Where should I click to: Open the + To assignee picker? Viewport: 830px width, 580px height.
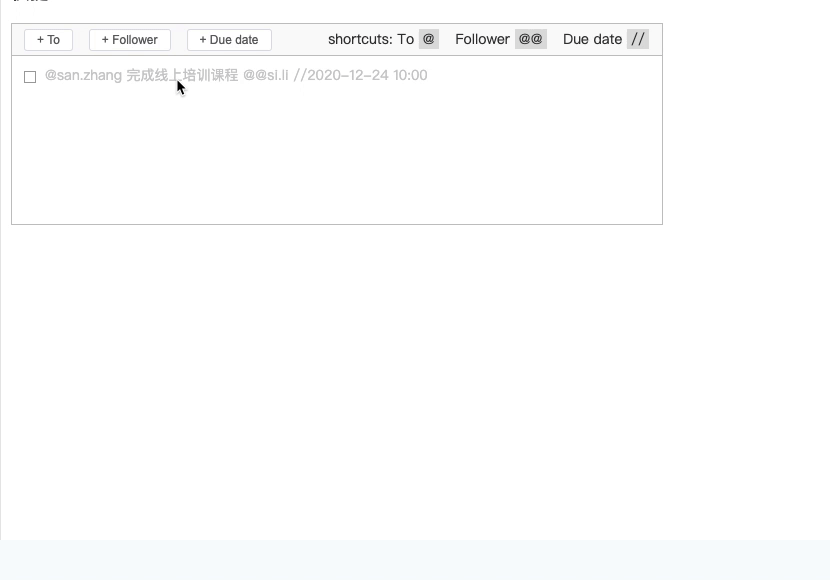coord(48,40)
